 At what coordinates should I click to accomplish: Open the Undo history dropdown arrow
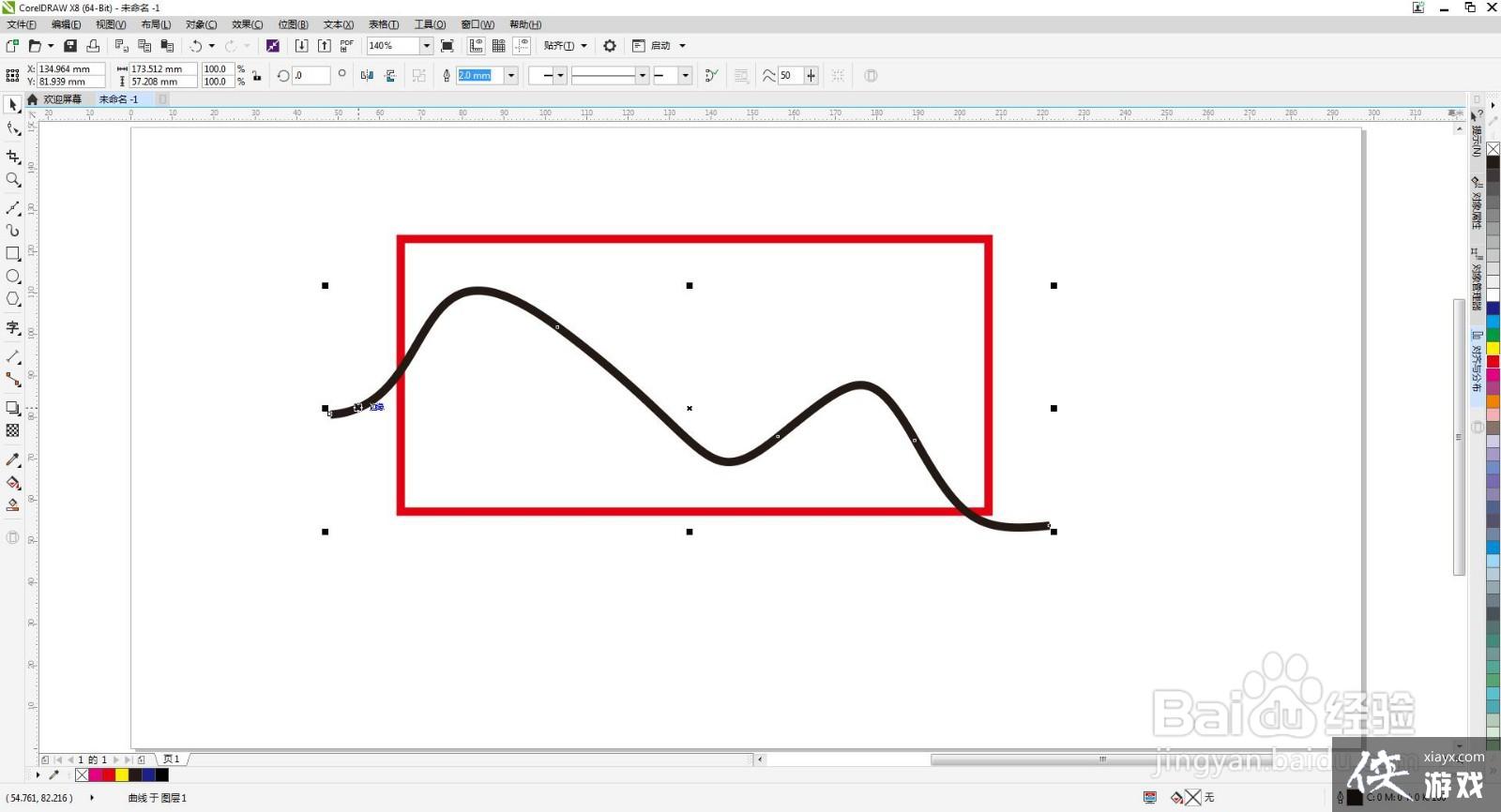pyautogui.click(x=212, y=45)
